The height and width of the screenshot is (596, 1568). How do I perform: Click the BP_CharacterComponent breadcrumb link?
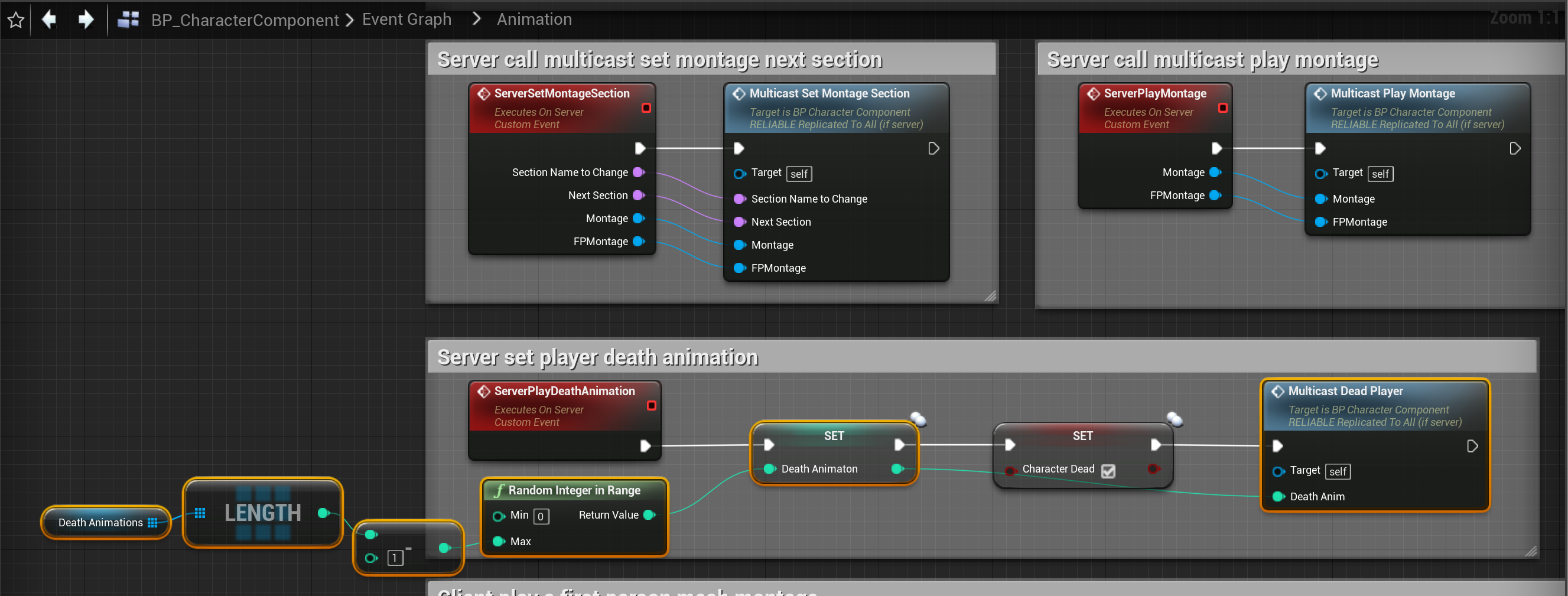pyautogui.click(x=245, y=20)
